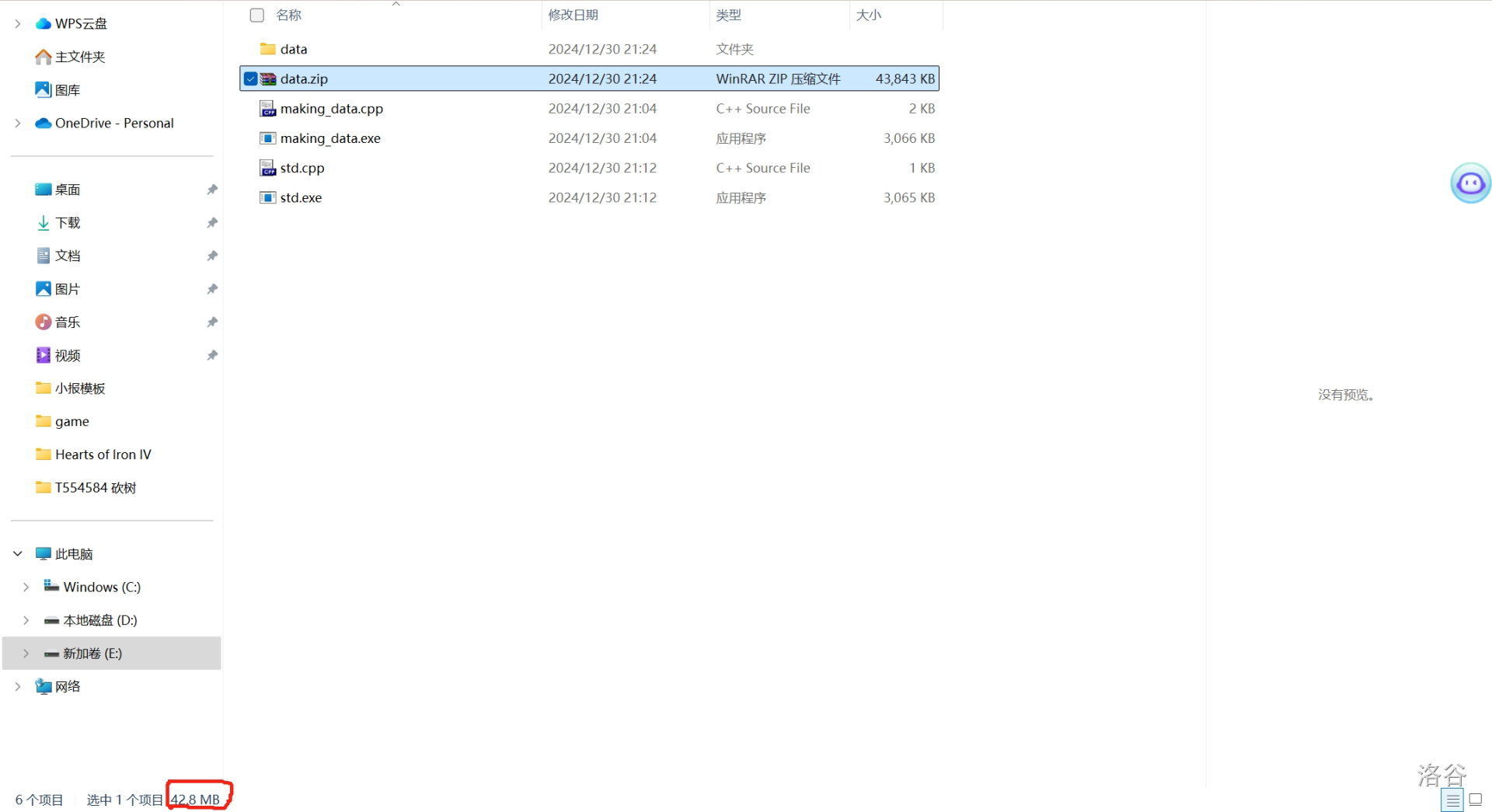Open the Hearts of Iron IV folder

click(103, 455)
